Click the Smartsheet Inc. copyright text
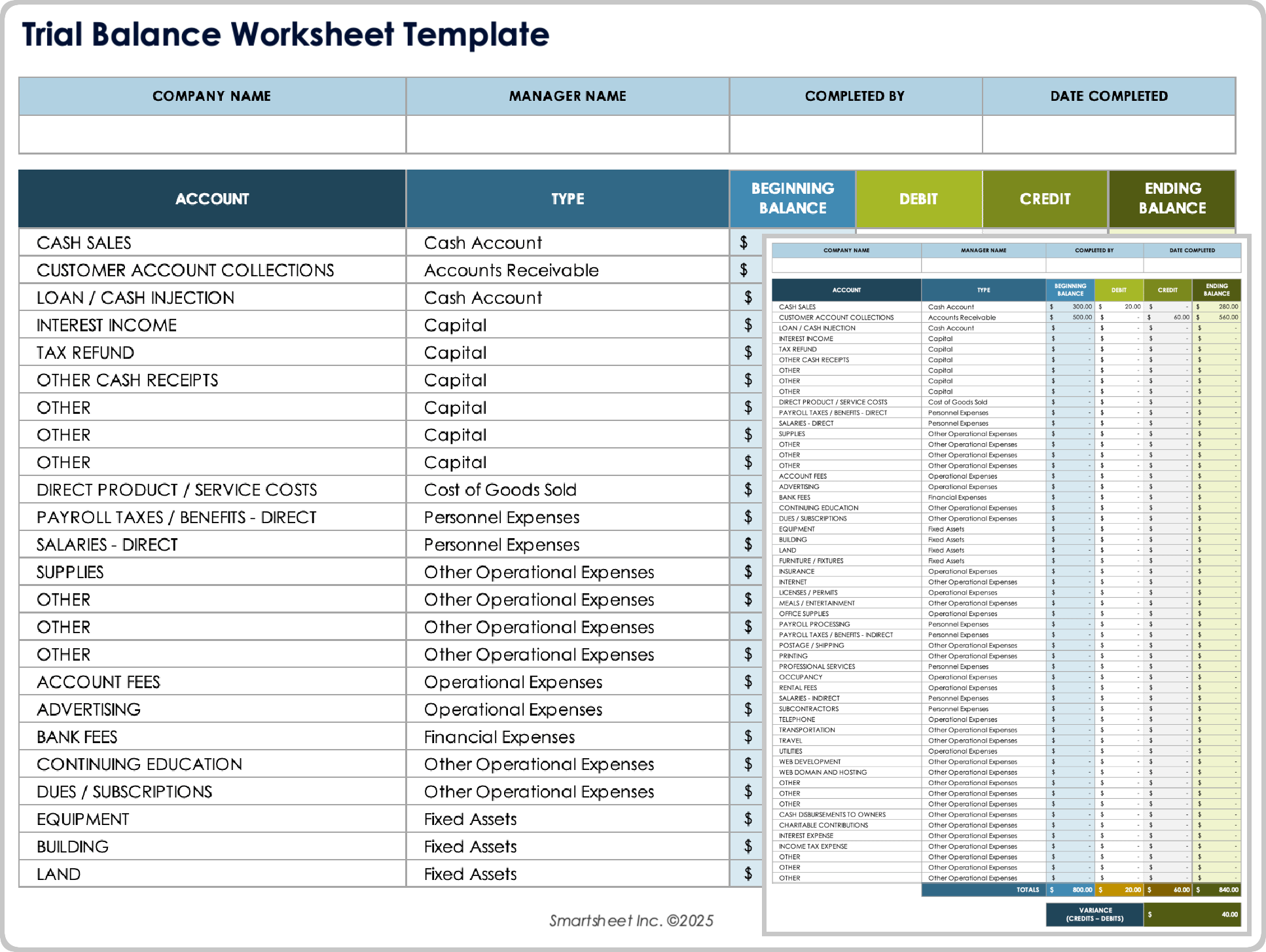 point(630,919)
